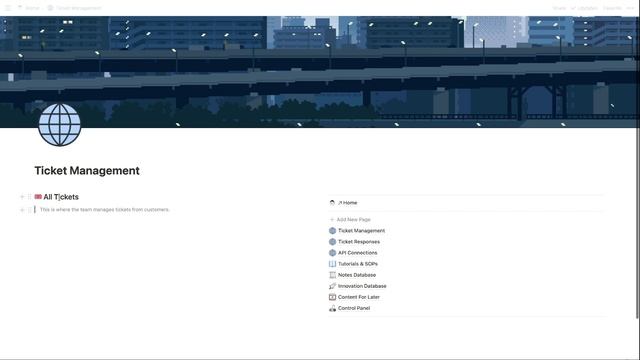This screenshot has height=360, width=640.
Task: Click the Innovation Database rocket icon
Action: pyautogui.click(x=332, y=286)
